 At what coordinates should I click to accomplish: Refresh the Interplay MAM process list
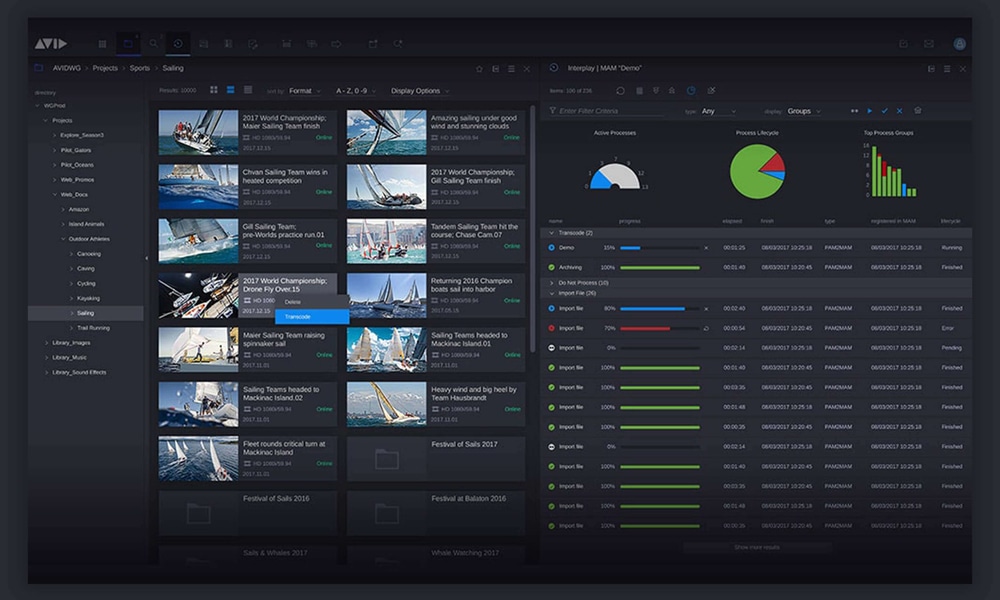click(x=620, y=91)
